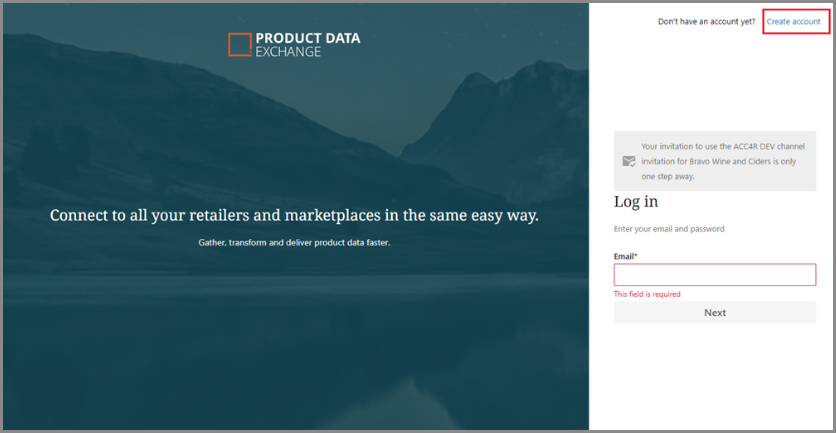Click the Create account link
Viewport: 836px width, 433px height.
(793, 22)
